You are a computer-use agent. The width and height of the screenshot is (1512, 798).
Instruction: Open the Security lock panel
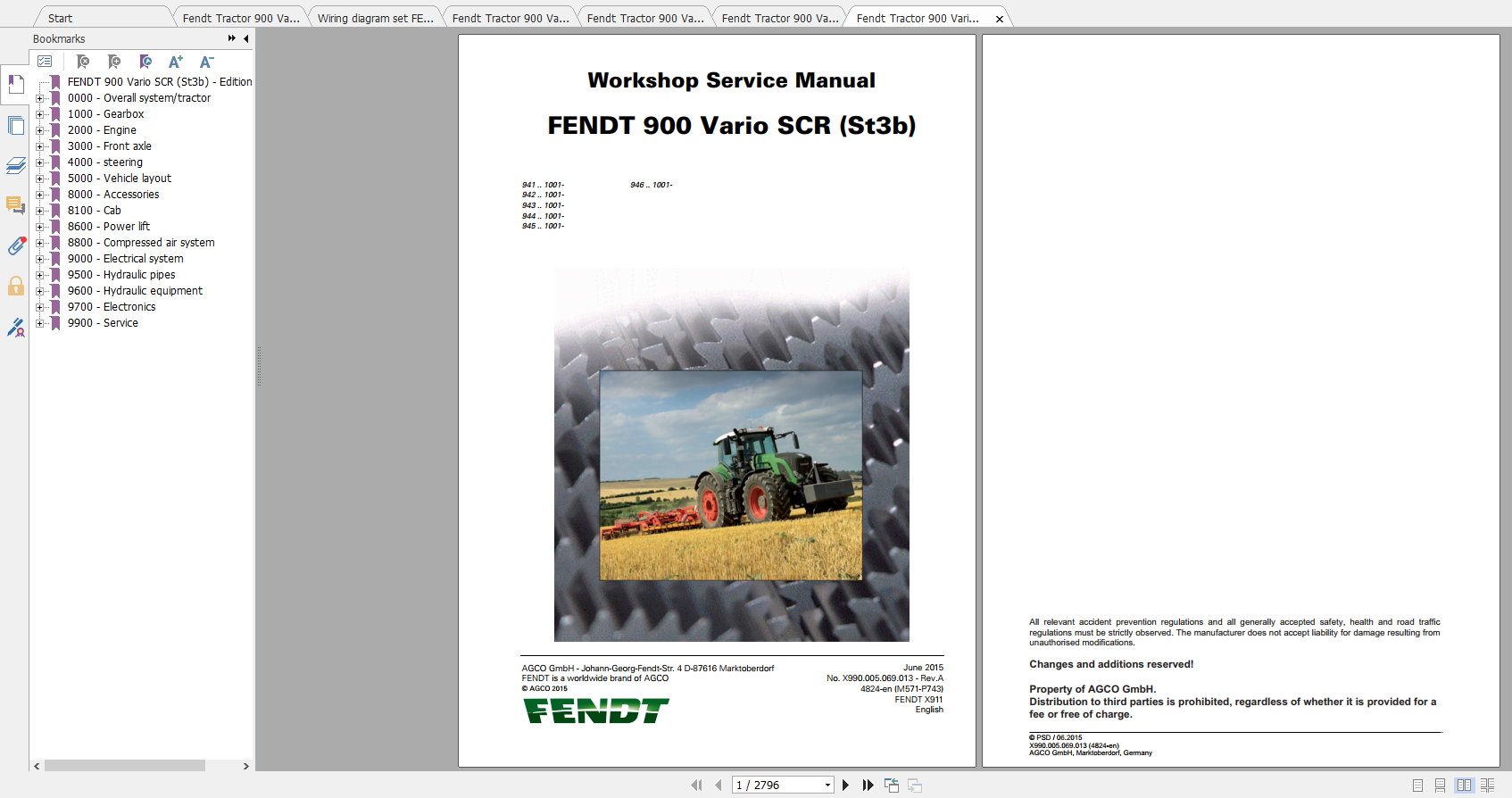pos(15,286)
